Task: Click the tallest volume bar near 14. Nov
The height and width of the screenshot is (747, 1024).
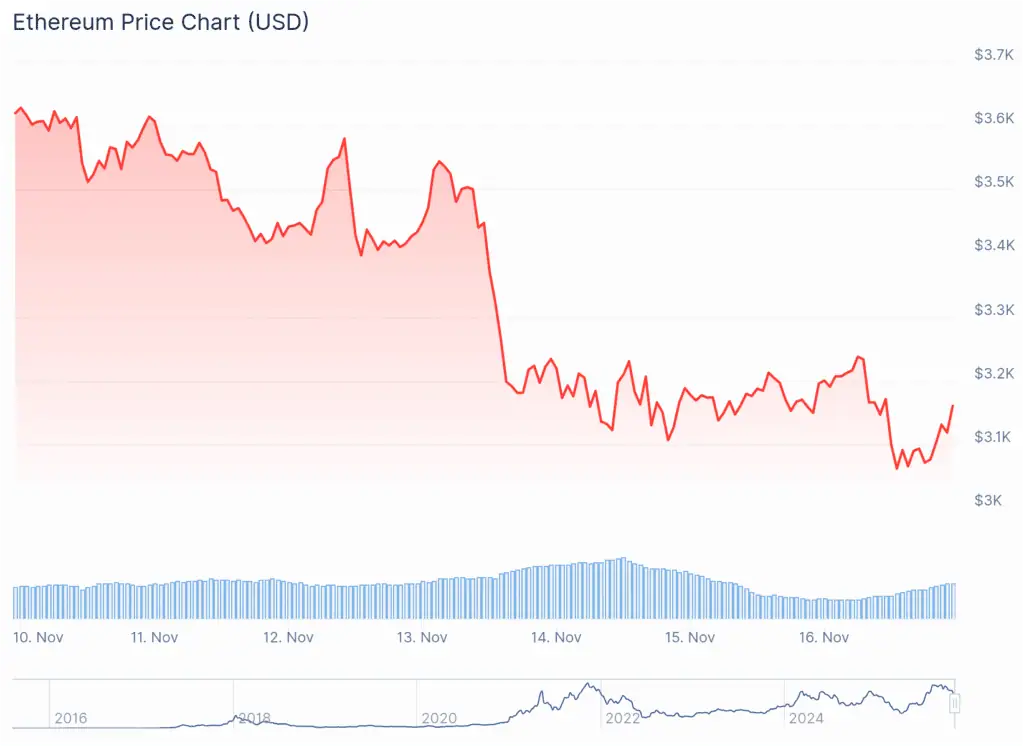Action: (x=624, y=588)
